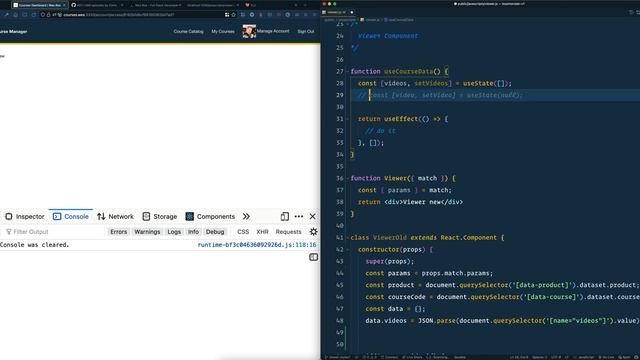Viewport: 640px width, 360px height.
Task: Collapse the ViewerOld class at line 41
Action: (x=348, y=238)
